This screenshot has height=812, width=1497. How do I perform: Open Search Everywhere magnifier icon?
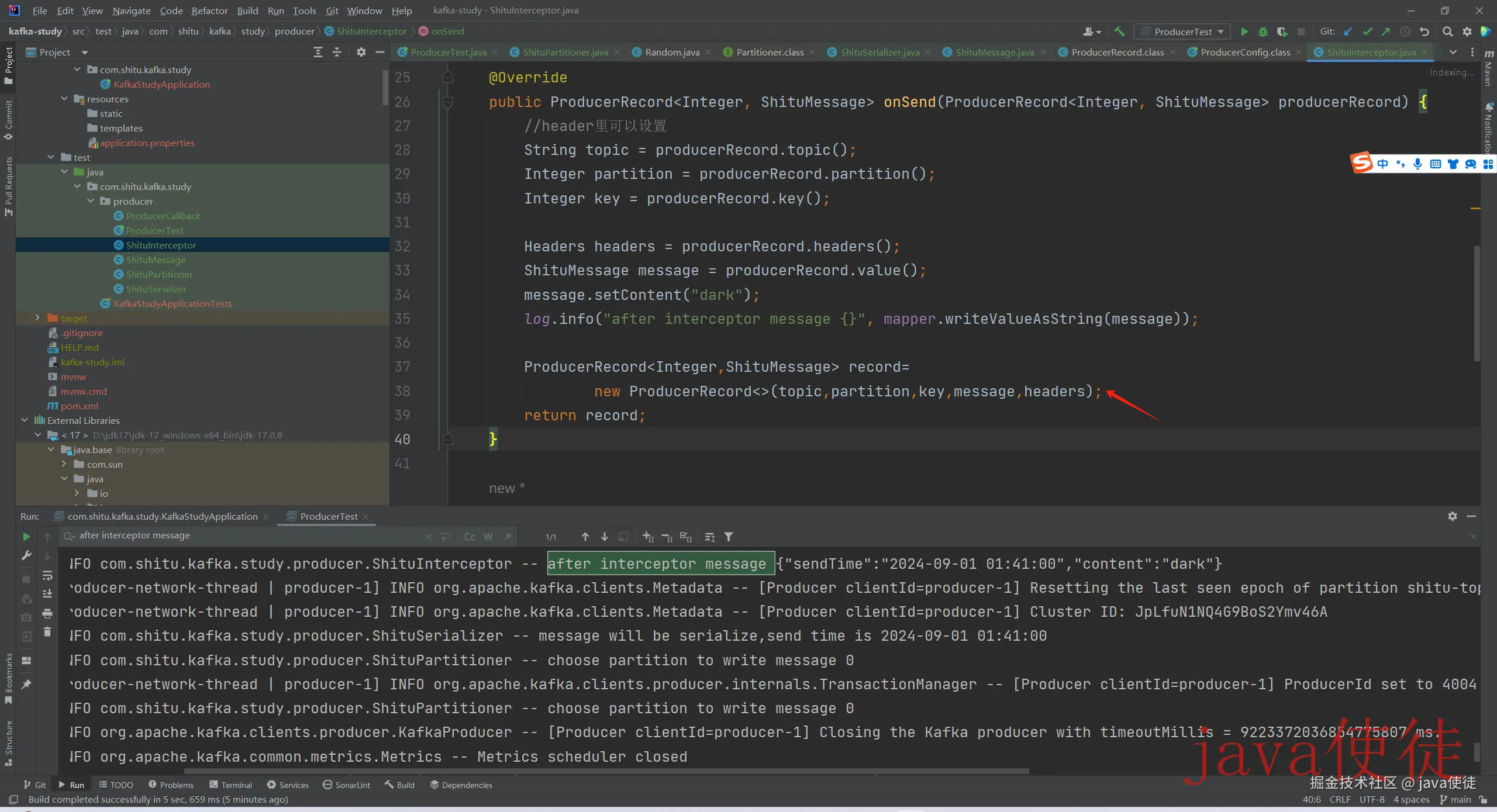(x=1447, y=32)
